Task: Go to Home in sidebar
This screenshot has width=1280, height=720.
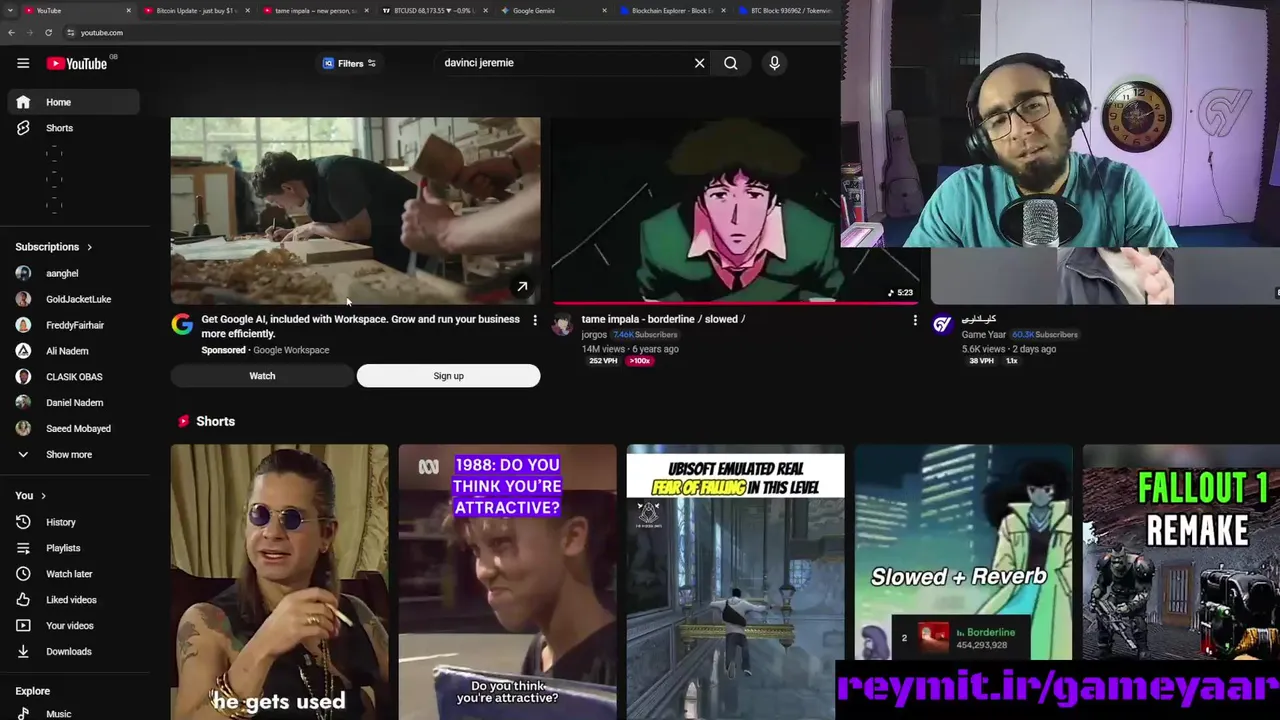Action: 73,102
